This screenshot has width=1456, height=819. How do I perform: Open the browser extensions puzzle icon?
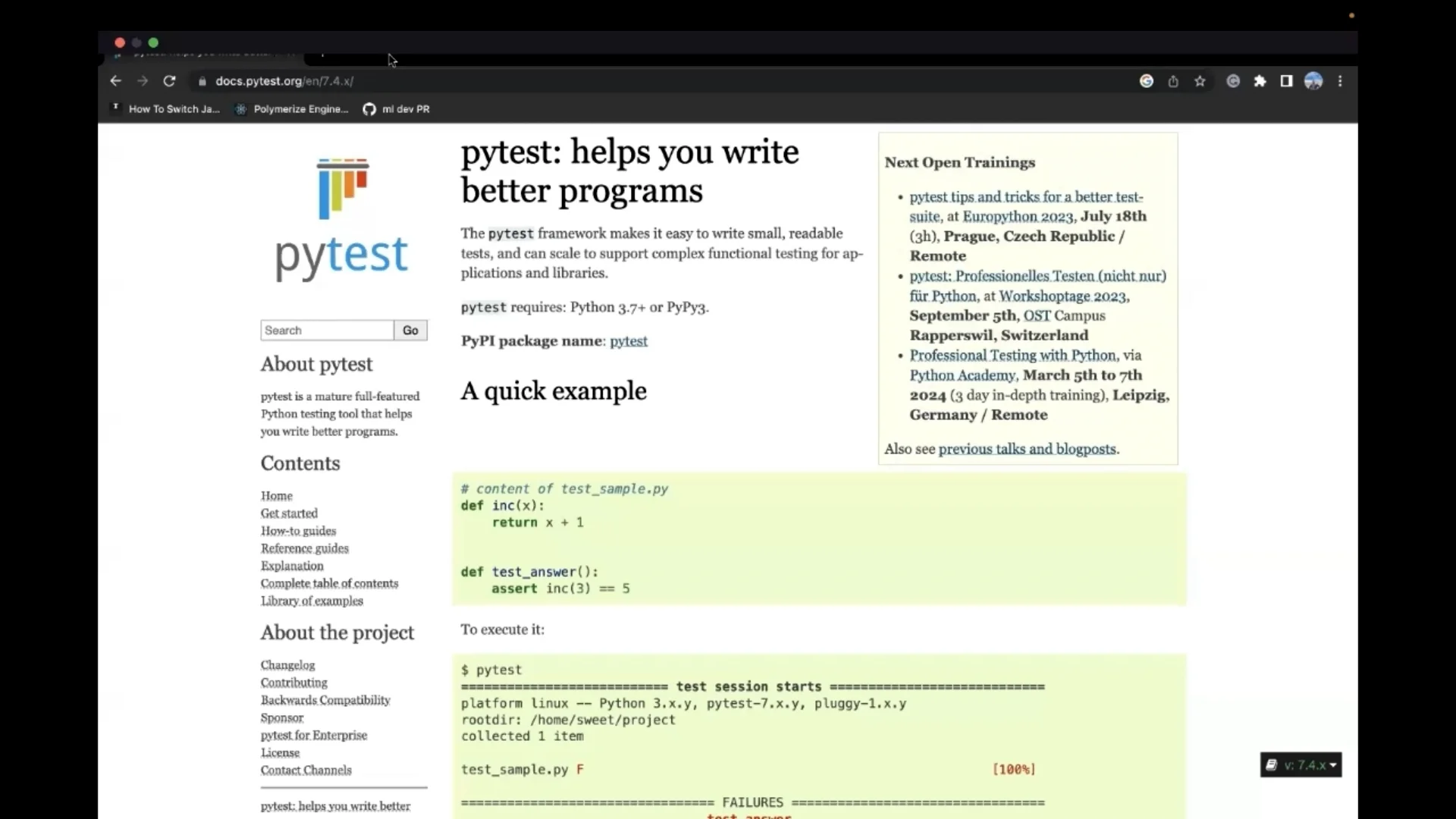pos(1260,81)
